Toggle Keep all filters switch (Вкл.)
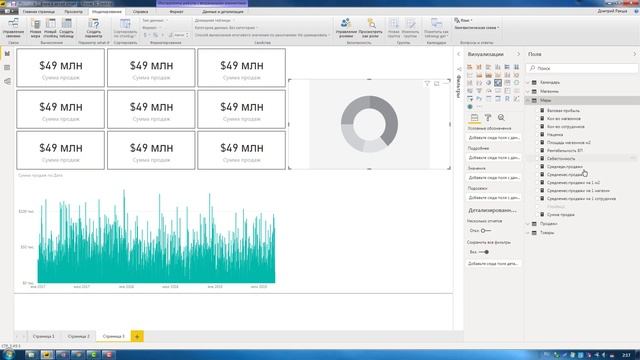The width and height of the screenshot is (640, 360). pyautogui.click(x=484, y=252)
